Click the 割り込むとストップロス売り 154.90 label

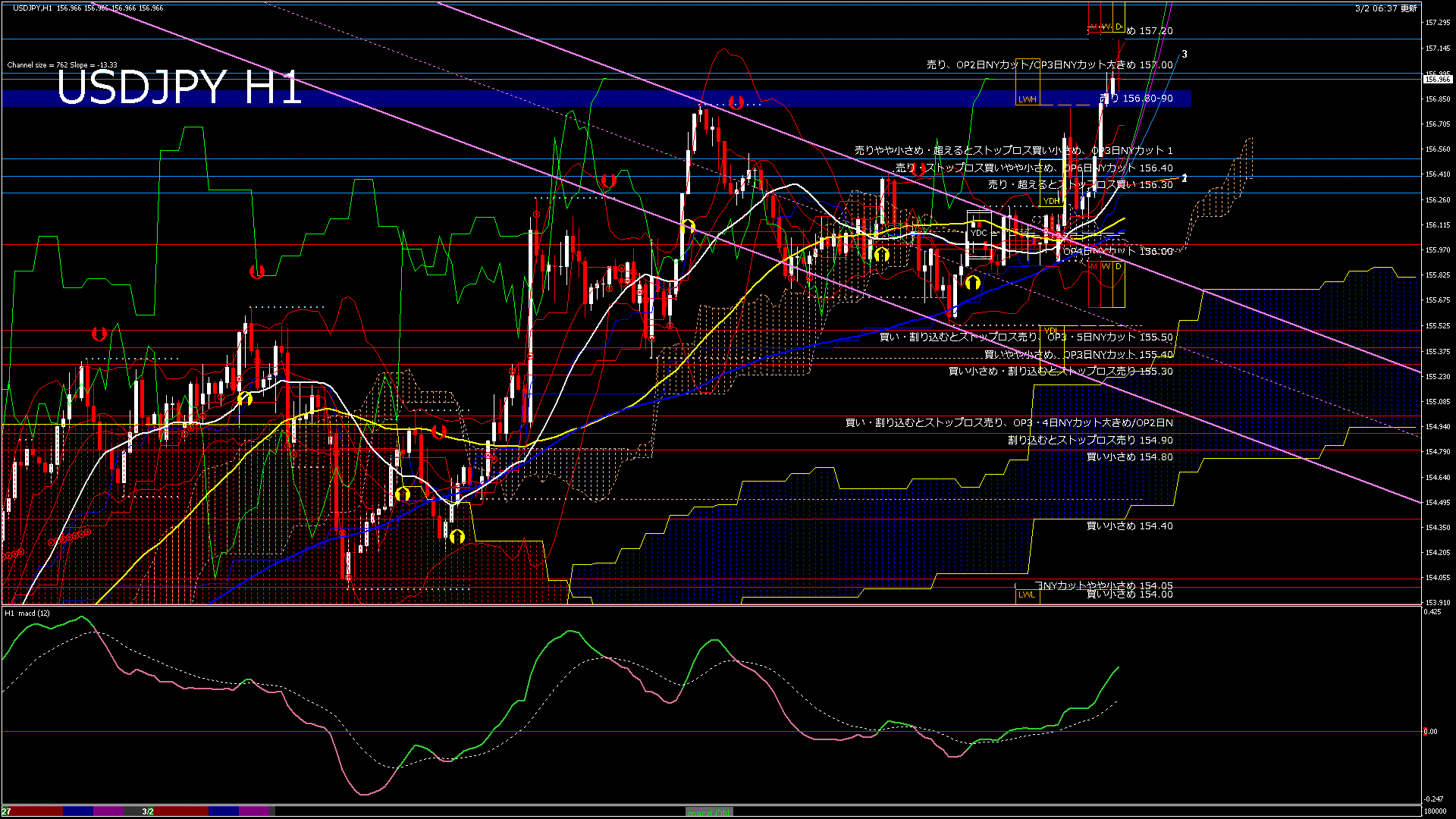(x=1090, y=440)
